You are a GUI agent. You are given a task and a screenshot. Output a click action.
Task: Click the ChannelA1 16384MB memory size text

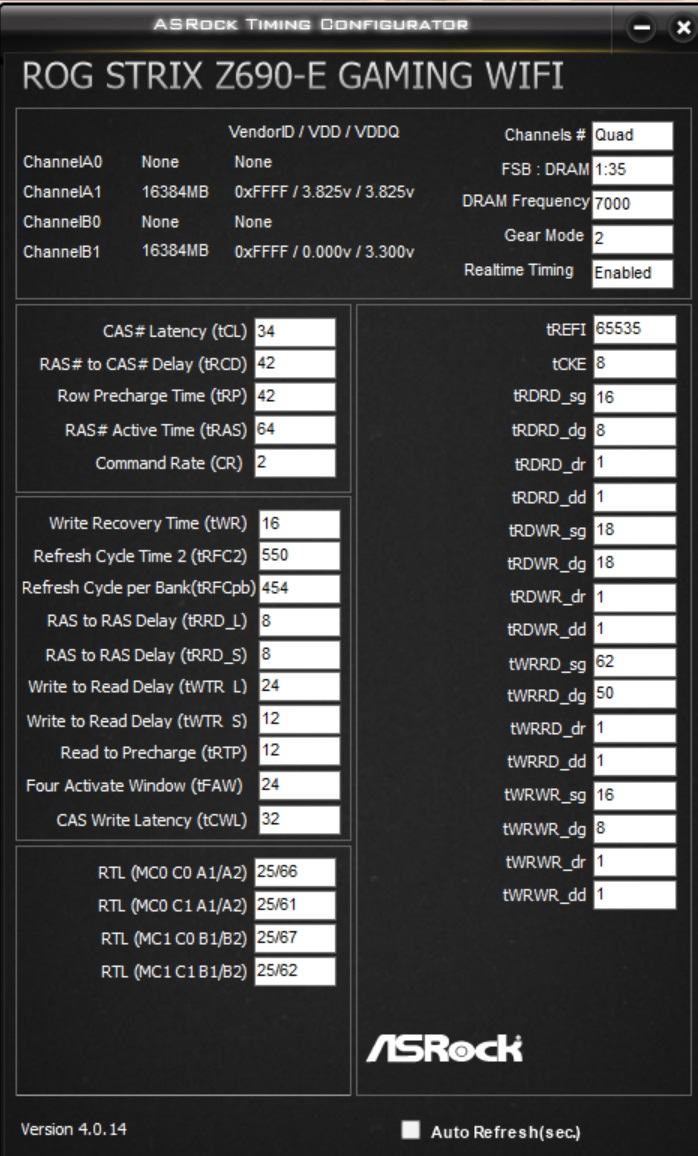[x=175, y=192]
